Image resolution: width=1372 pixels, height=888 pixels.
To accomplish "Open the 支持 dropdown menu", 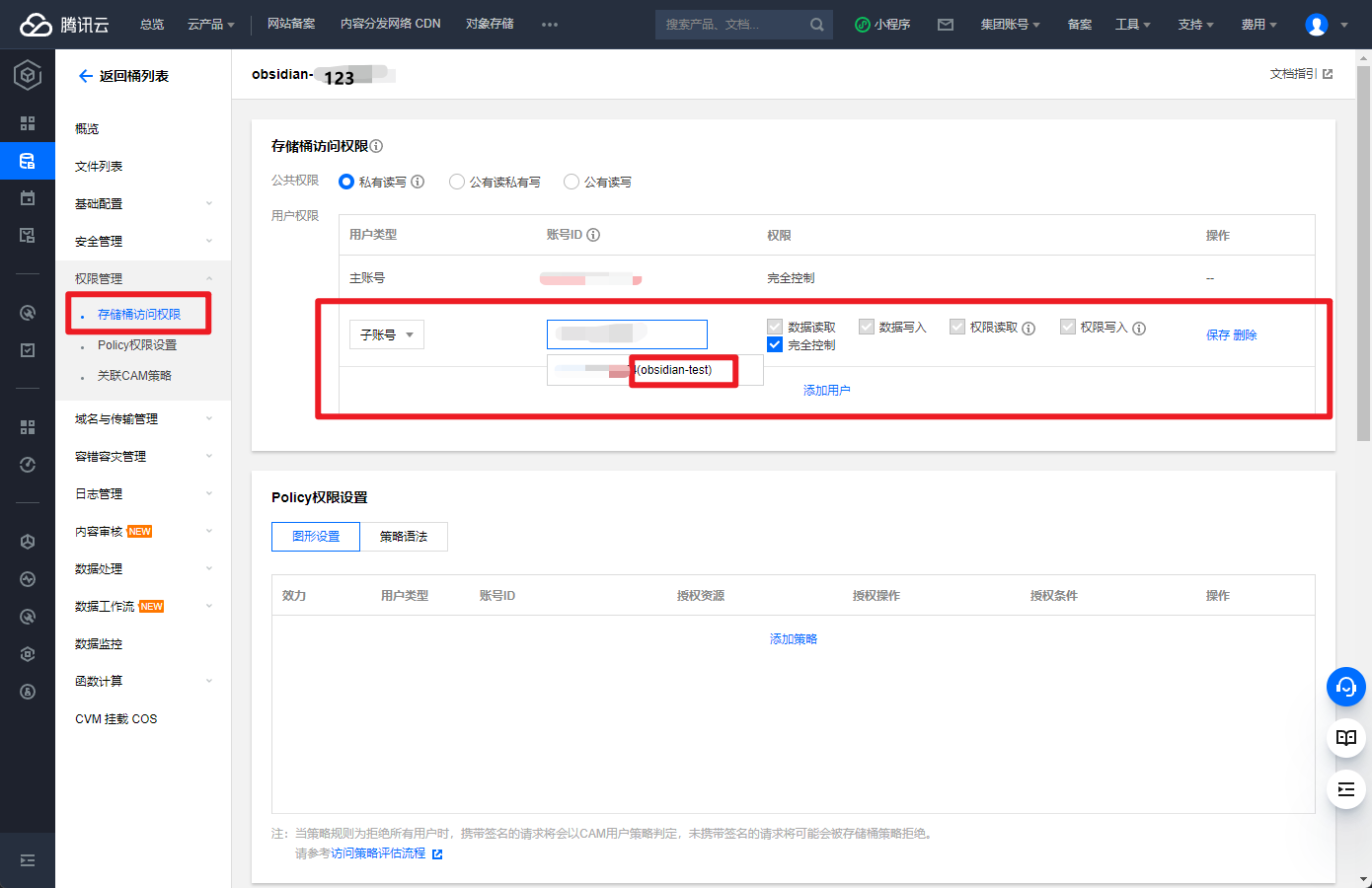I will coord(1195,25).
